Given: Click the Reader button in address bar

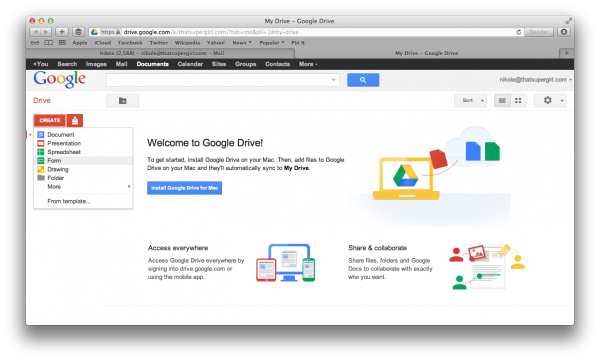Looking at the screenshot, I should [539, 32].
